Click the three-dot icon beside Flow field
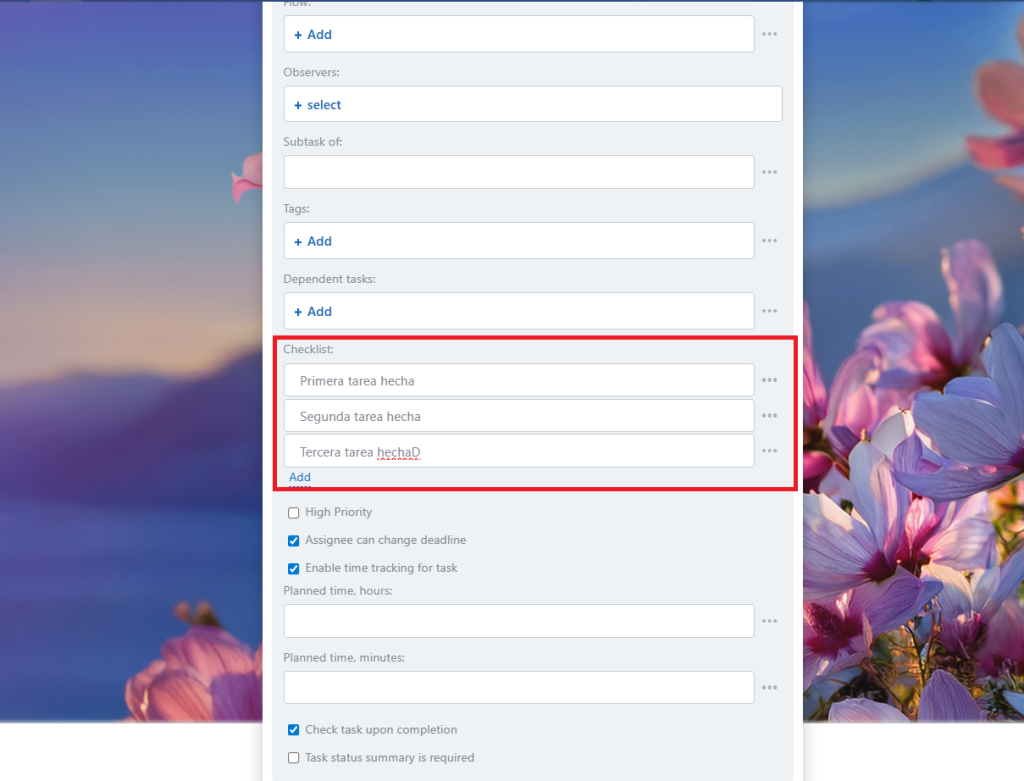The width and height of the screenshot is (1024, 781). pos(769,34)
